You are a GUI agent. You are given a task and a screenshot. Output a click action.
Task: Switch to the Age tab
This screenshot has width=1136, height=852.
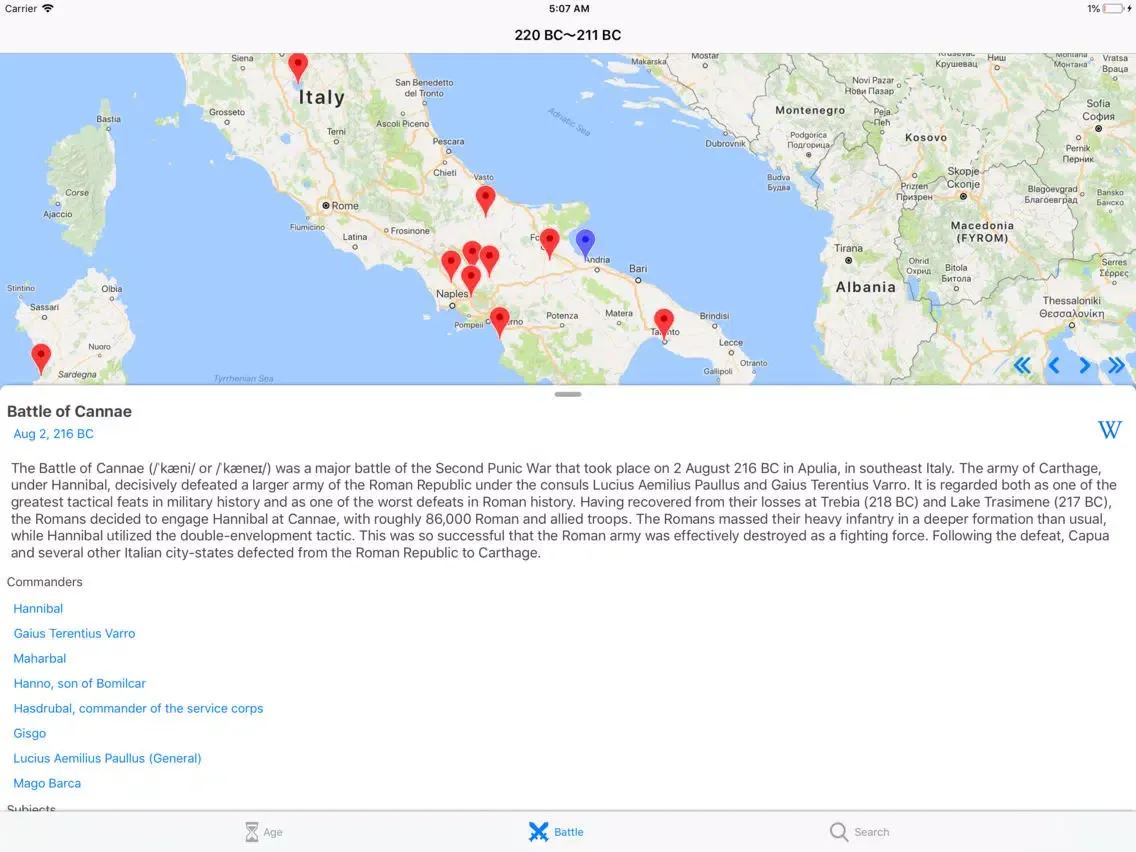264,832
